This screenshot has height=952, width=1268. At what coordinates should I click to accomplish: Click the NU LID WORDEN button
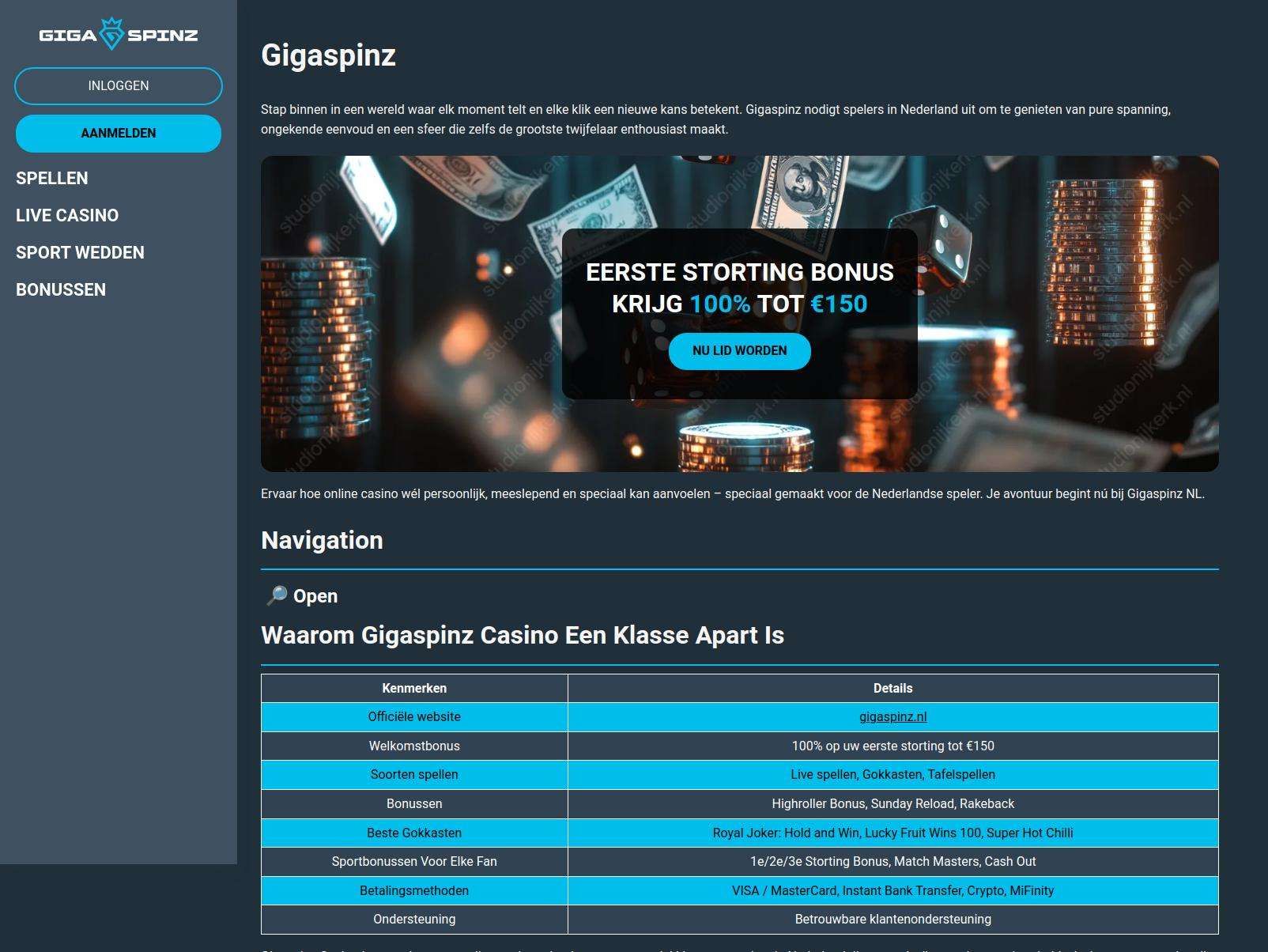pos(740,351)
